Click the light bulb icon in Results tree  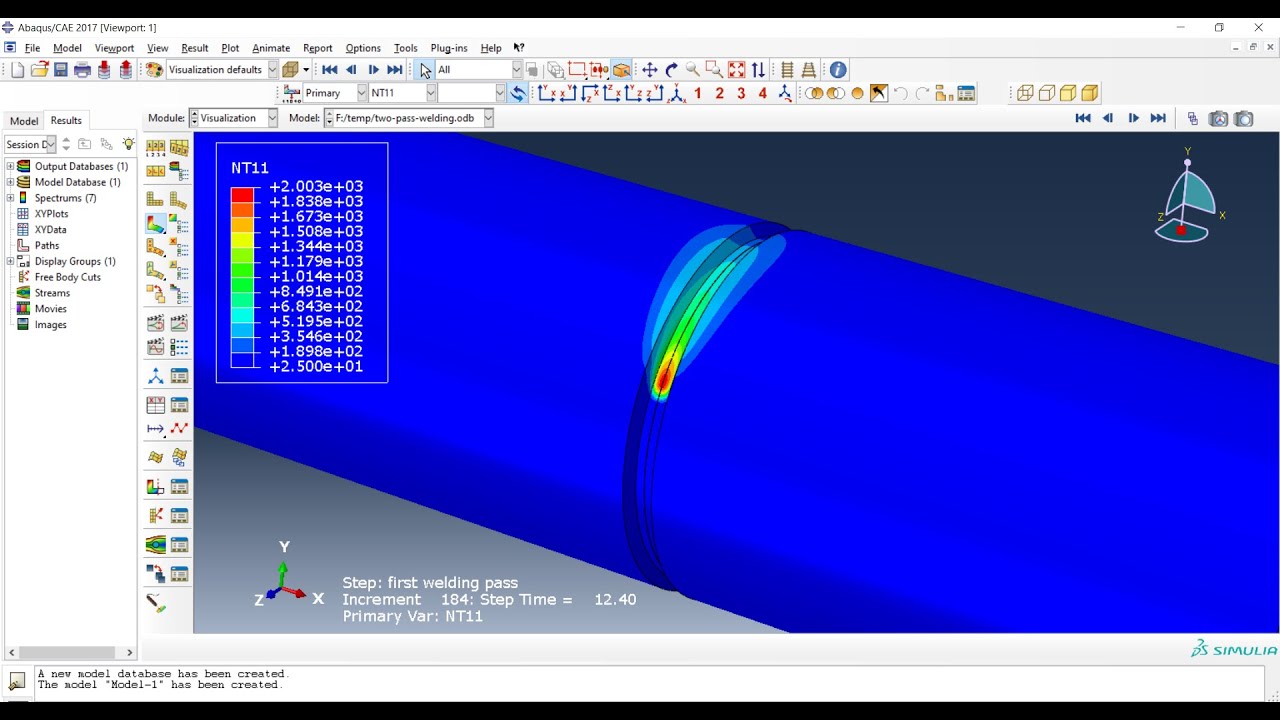(128, 144)
